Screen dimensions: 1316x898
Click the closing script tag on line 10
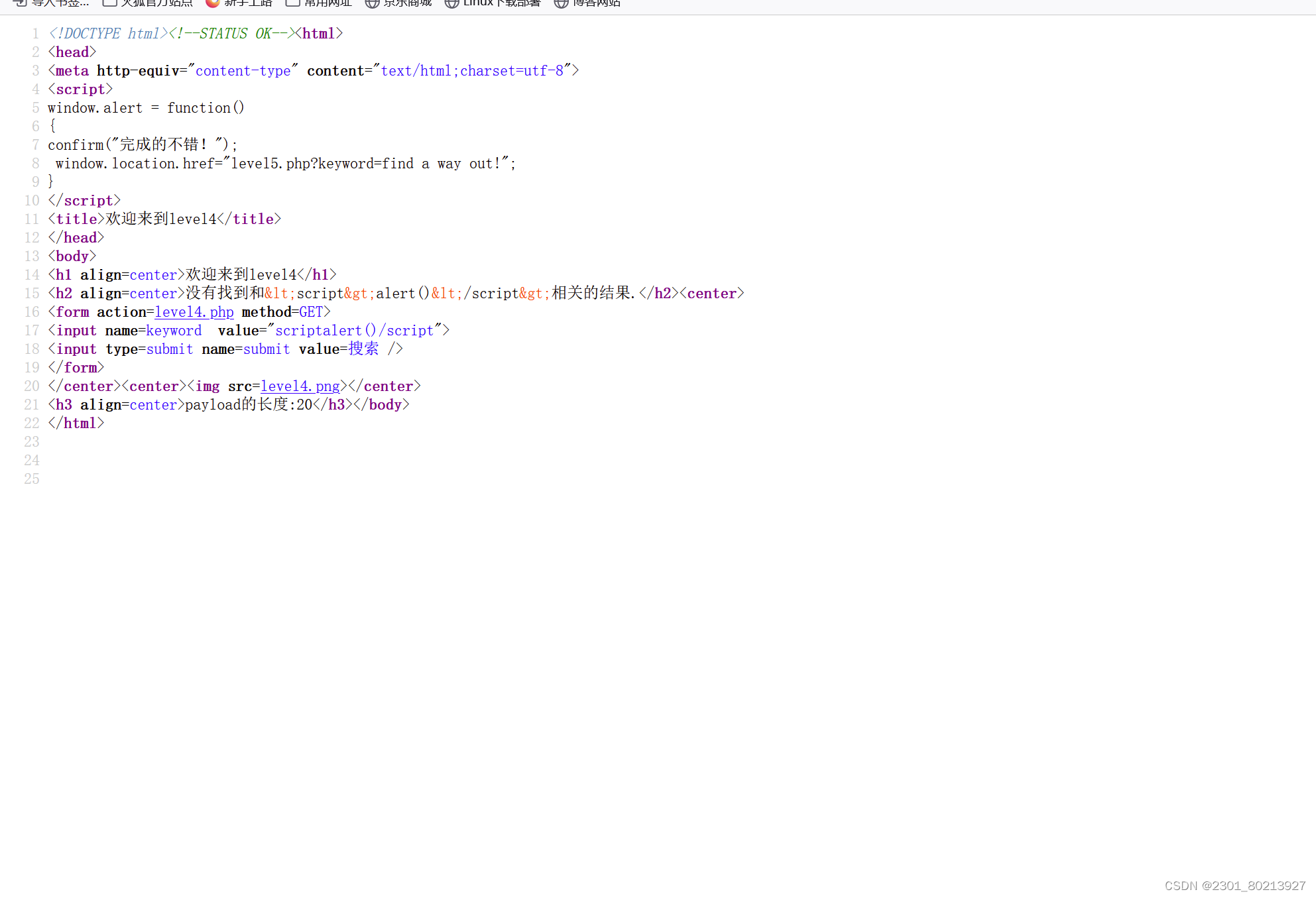point(84,201)
